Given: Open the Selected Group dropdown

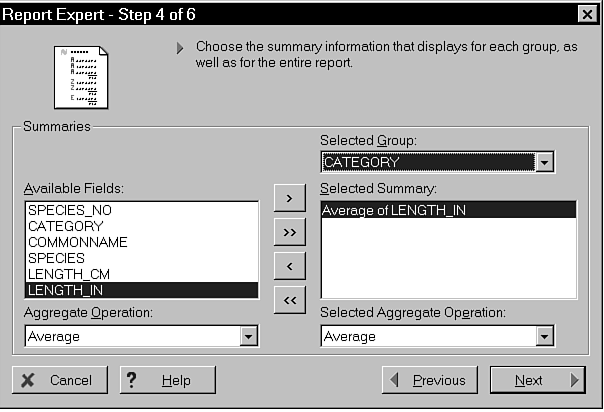Looking at the screenshot, I should coord(544,162).
